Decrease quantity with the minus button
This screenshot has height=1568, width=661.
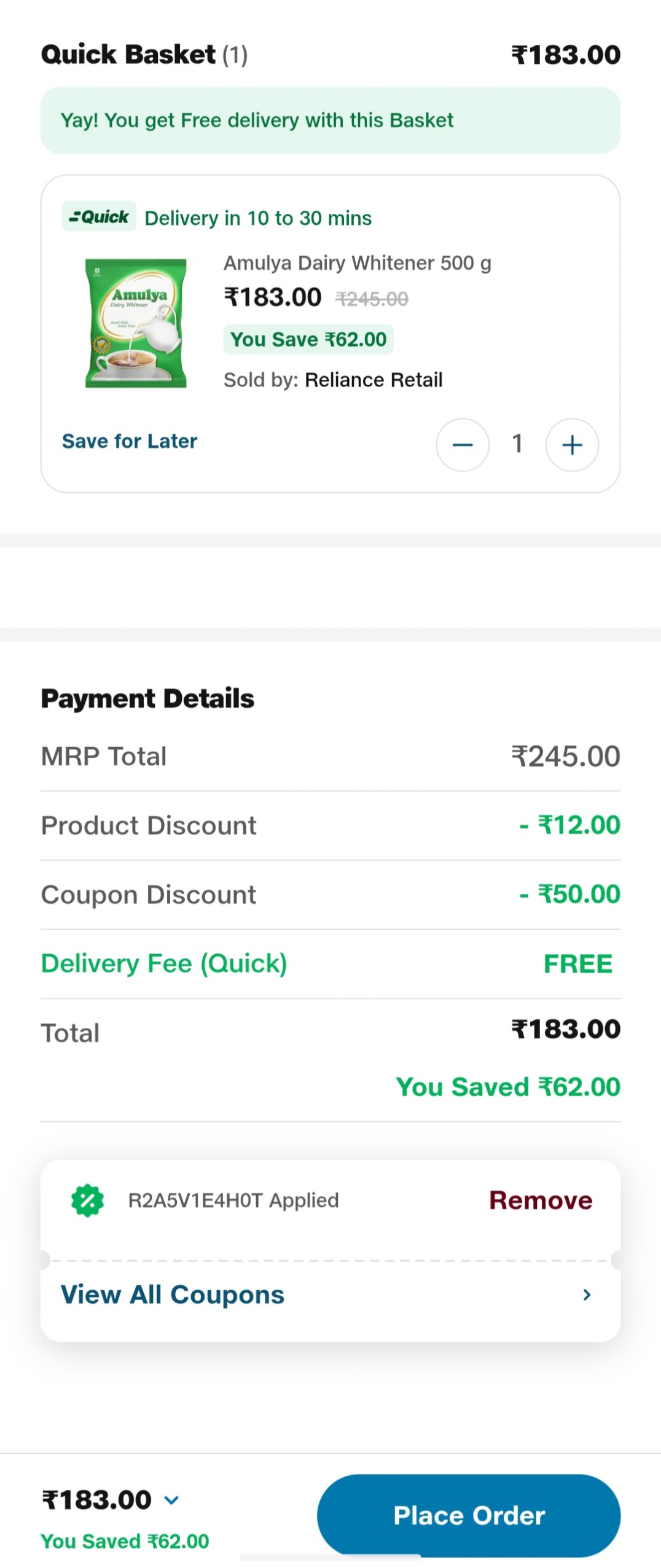(x=463, y=445)
